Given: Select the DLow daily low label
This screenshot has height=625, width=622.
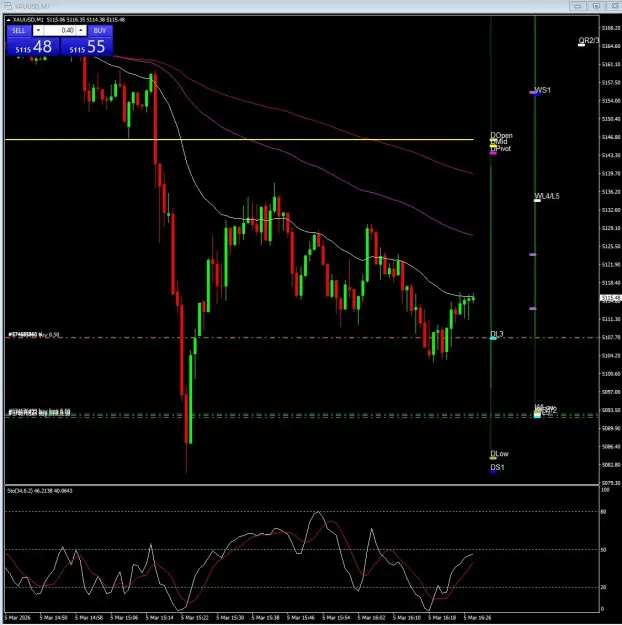Looking at the screenshot, I should coord(499,454).
